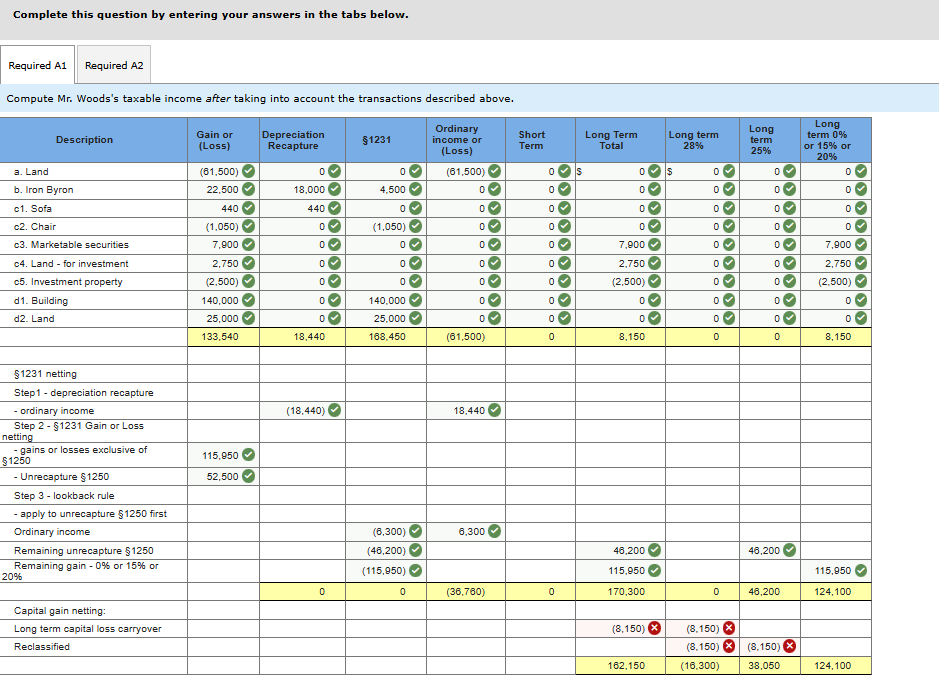Click the 'c5. Investment property' row label
This screenshot has width=950, height=683.
click(x=68, y=282)
